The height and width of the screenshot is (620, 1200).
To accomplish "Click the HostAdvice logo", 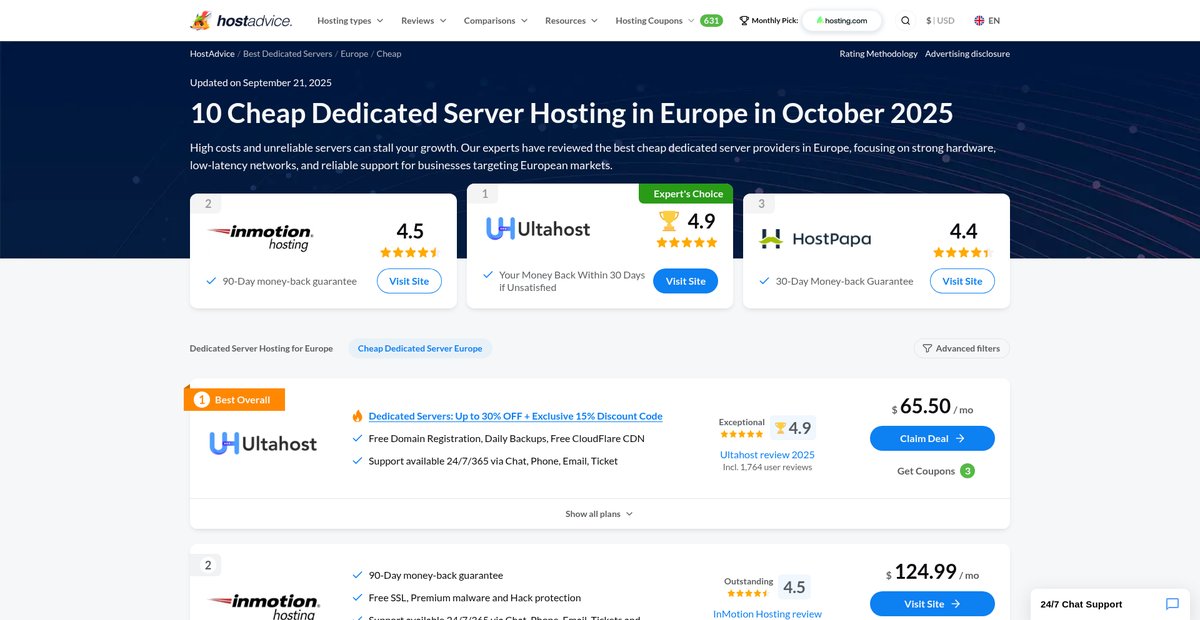I will [x=241, y=20].
